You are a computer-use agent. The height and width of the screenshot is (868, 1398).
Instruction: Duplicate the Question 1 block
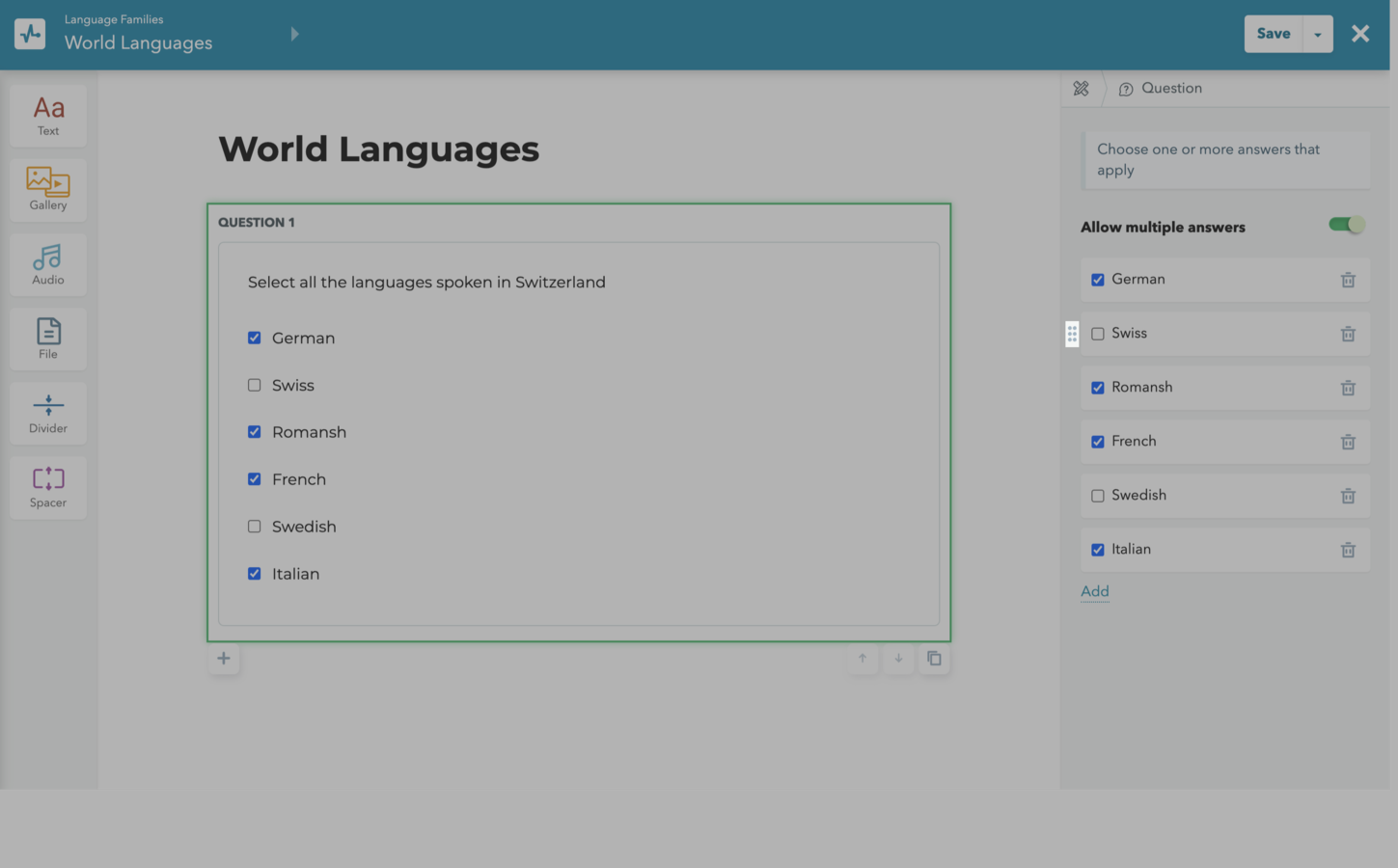point(934,659)
